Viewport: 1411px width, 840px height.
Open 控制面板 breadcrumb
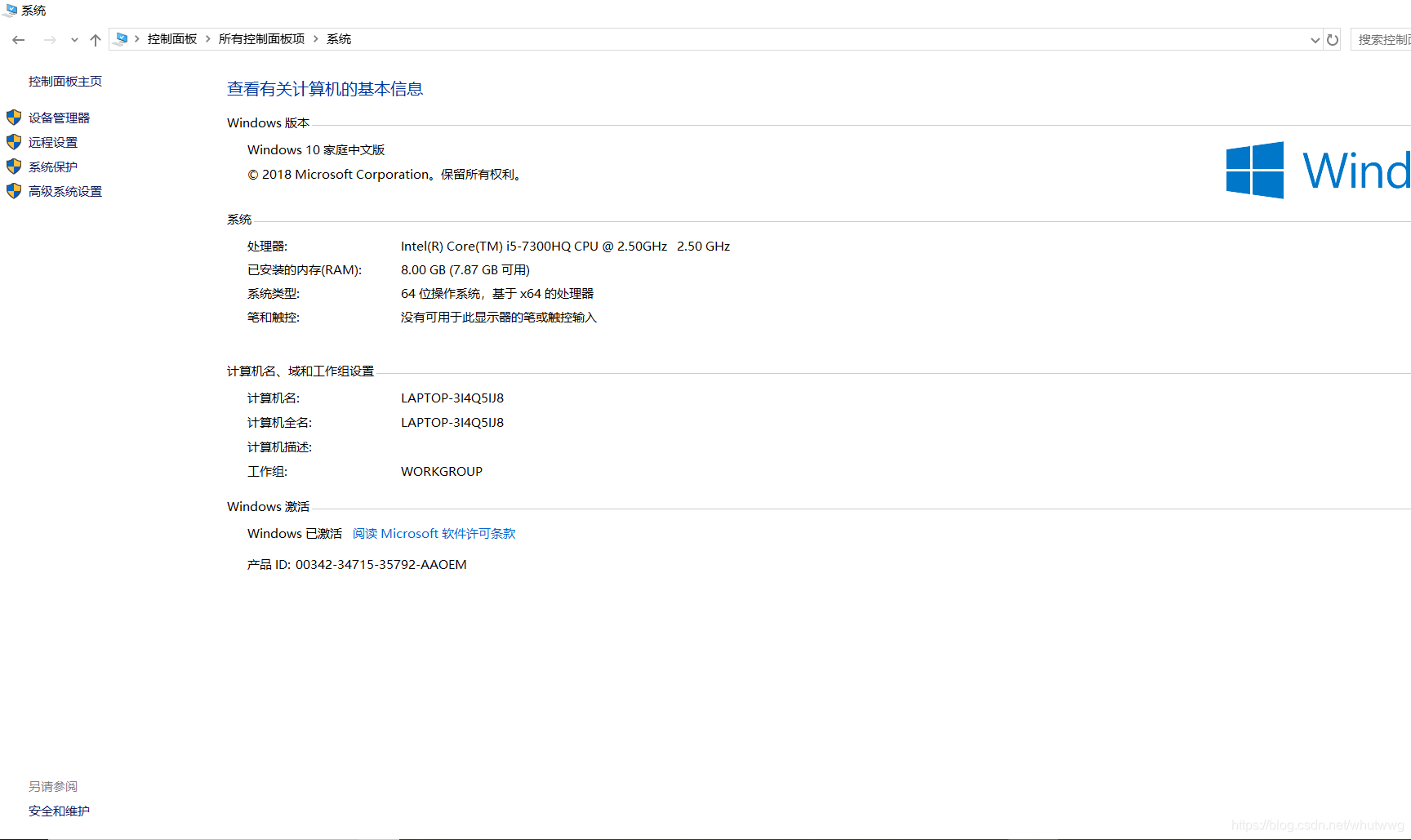pyautogui.click(x=172, y=39)
